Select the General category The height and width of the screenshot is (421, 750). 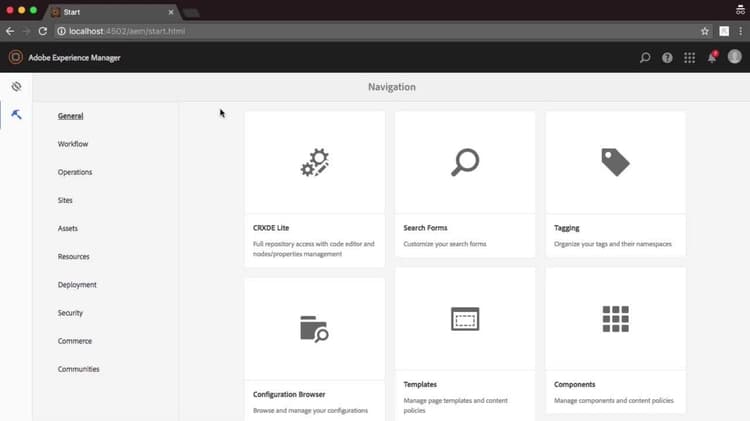coord(70,116)
